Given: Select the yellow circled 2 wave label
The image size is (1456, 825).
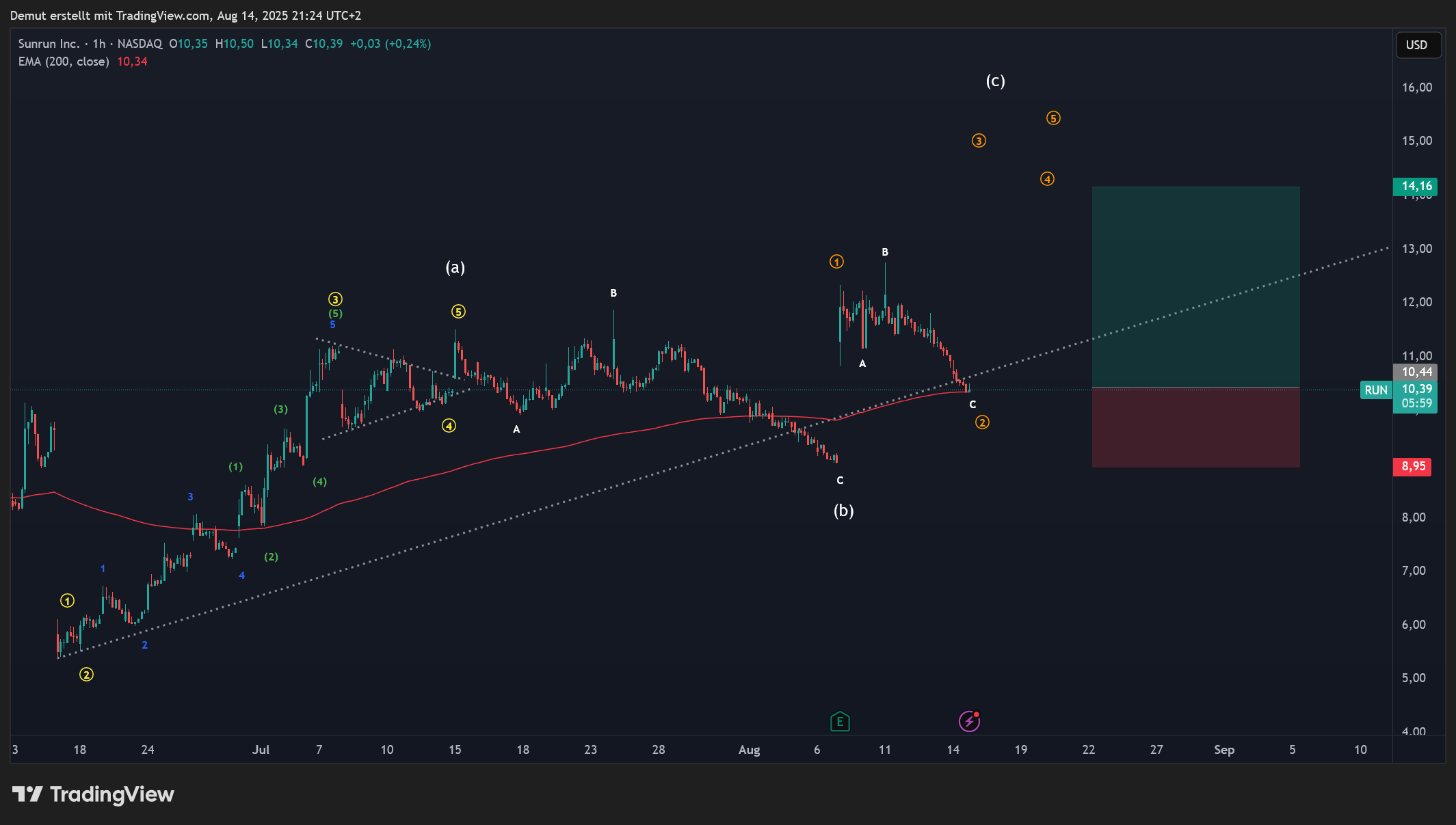Looking at the screenshot, I should click(86, 675).
